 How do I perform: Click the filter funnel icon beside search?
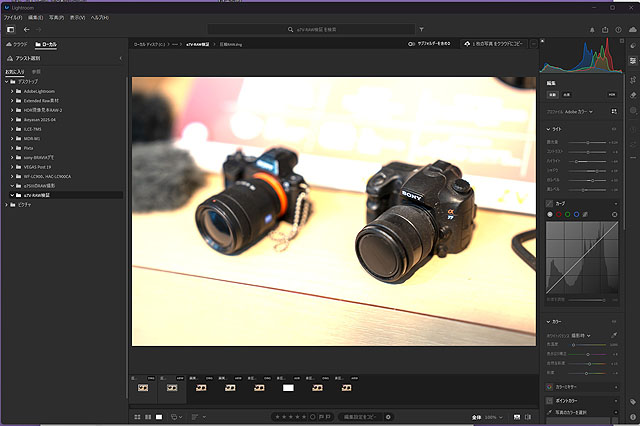(x=423, y=29)
